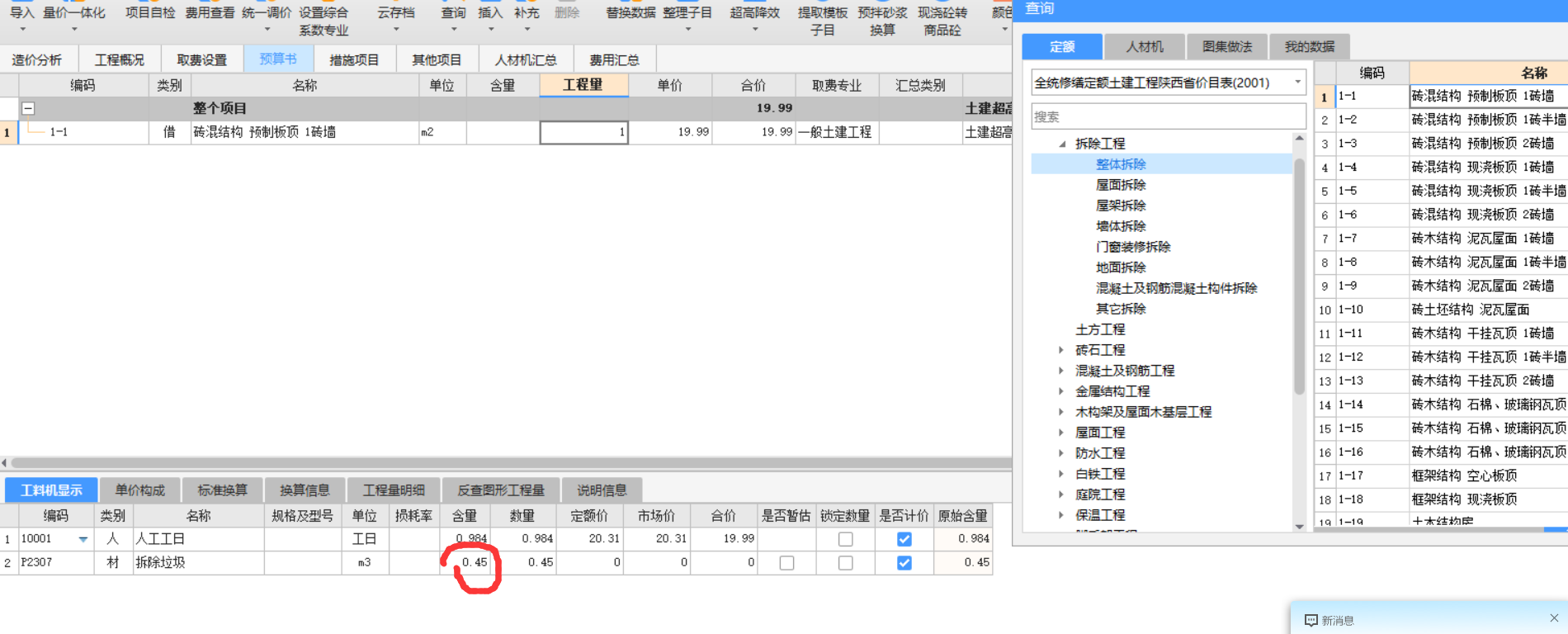
Task: Open 设置综合系数专业 settings
Action: tap(324, 21)
